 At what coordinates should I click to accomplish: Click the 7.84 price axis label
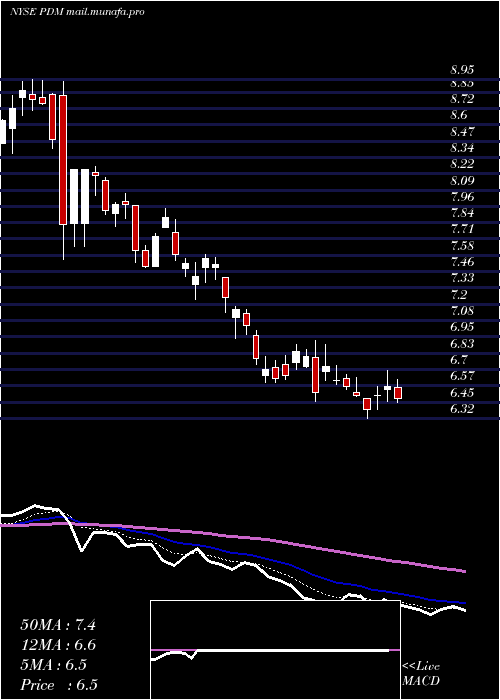pos(462,213)
